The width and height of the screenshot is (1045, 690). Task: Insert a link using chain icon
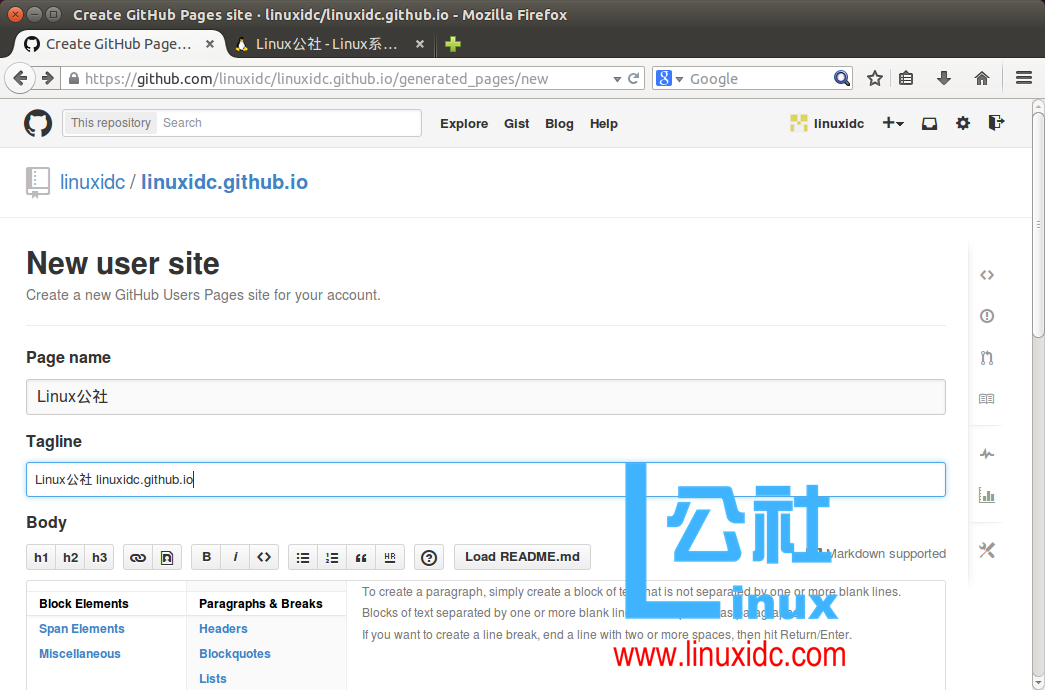pos(138,557)
